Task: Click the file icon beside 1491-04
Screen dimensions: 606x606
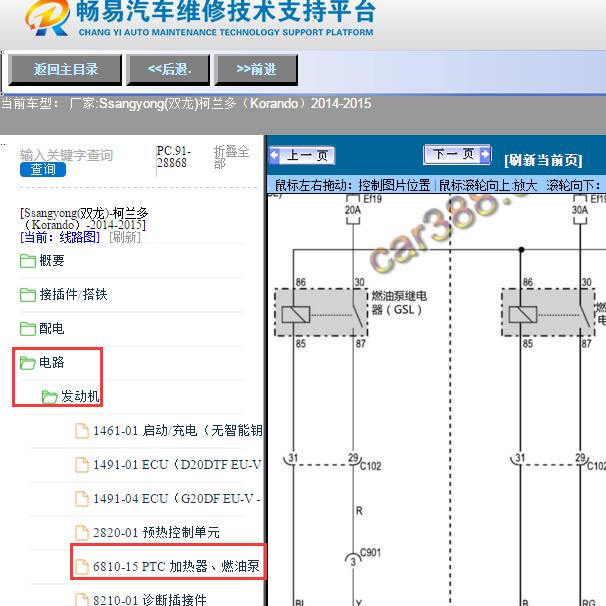Action: (82, 499)
